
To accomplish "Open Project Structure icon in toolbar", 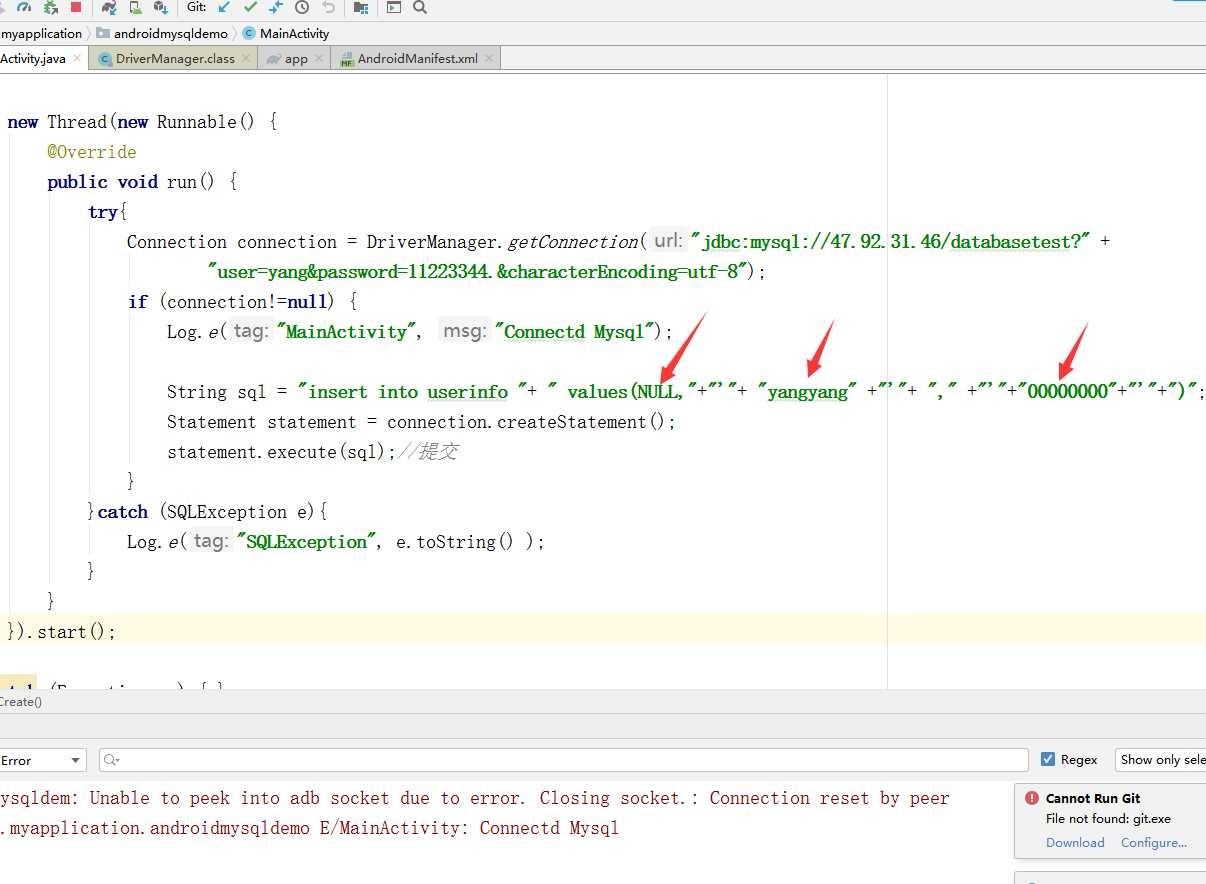I will coord(361,7).
